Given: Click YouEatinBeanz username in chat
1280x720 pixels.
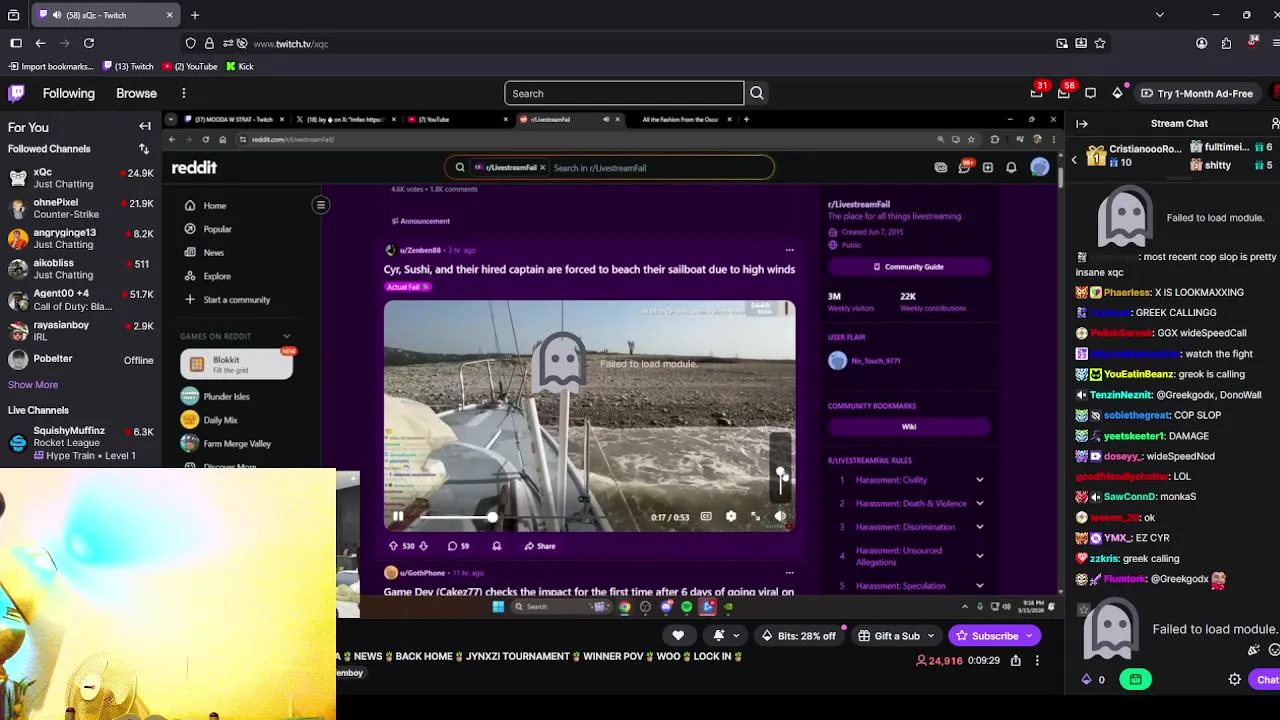Looking at the screenshot, I should 1139,375.
